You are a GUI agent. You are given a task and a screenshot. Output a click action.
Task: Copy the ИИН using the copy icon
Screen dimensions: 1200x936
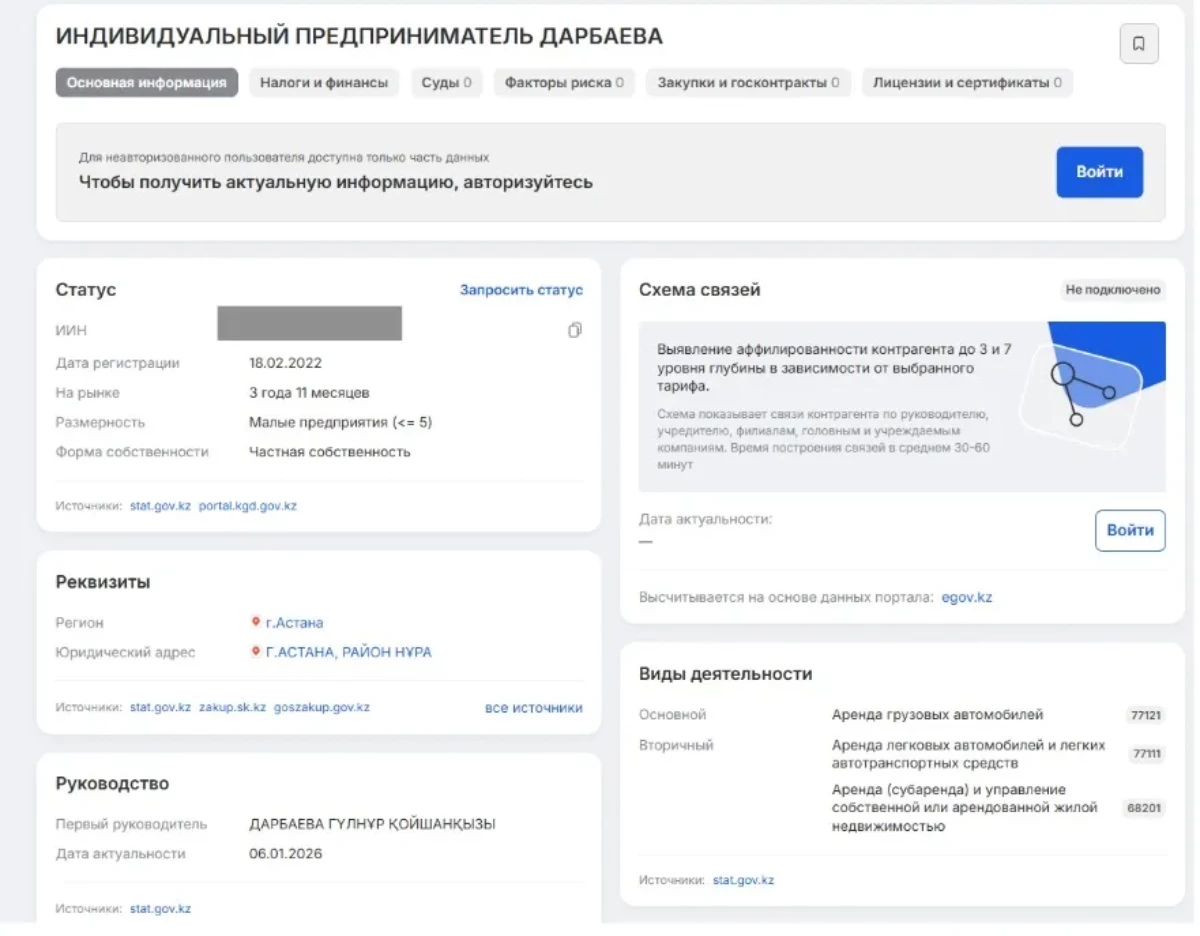575,330
